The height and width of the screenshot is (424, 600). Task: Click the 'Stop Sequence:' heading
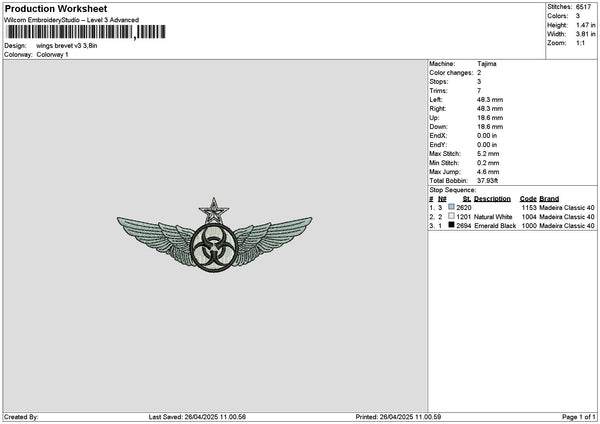[x=453, y=190]
